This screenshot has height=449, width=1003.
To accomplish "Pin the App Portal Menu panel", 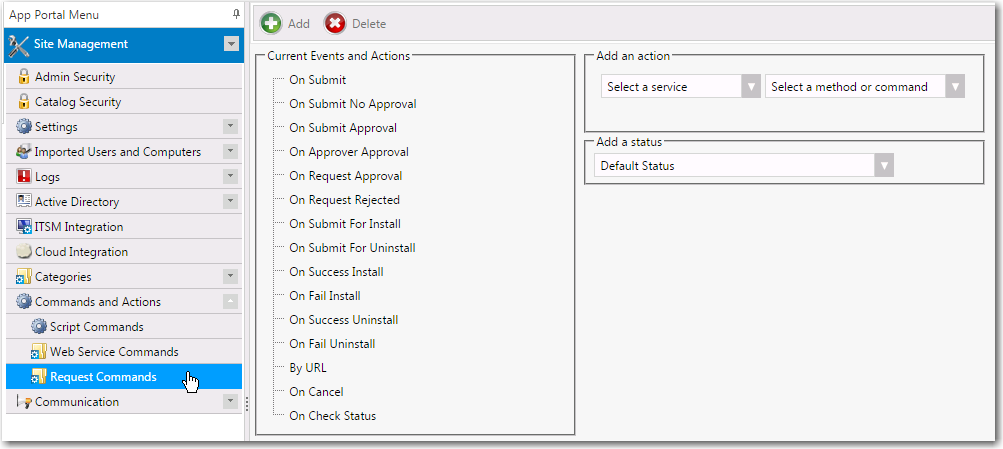I will [x=236, y=14].
